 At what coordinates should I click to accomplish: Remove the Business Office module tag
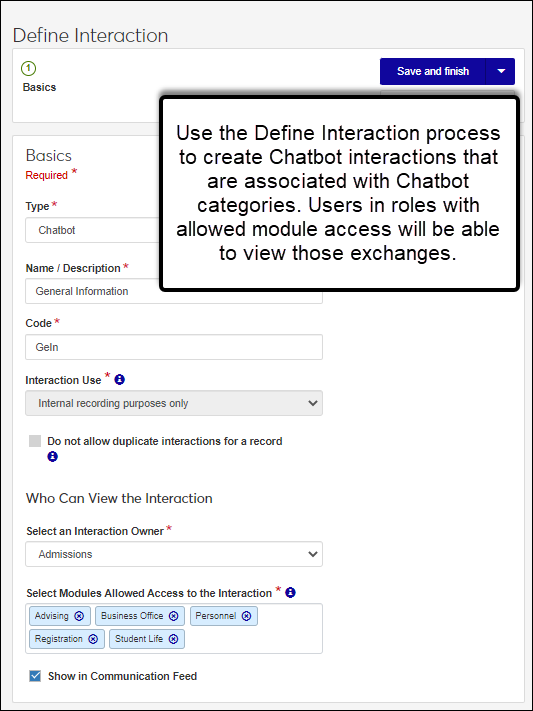tap(173, 616)
